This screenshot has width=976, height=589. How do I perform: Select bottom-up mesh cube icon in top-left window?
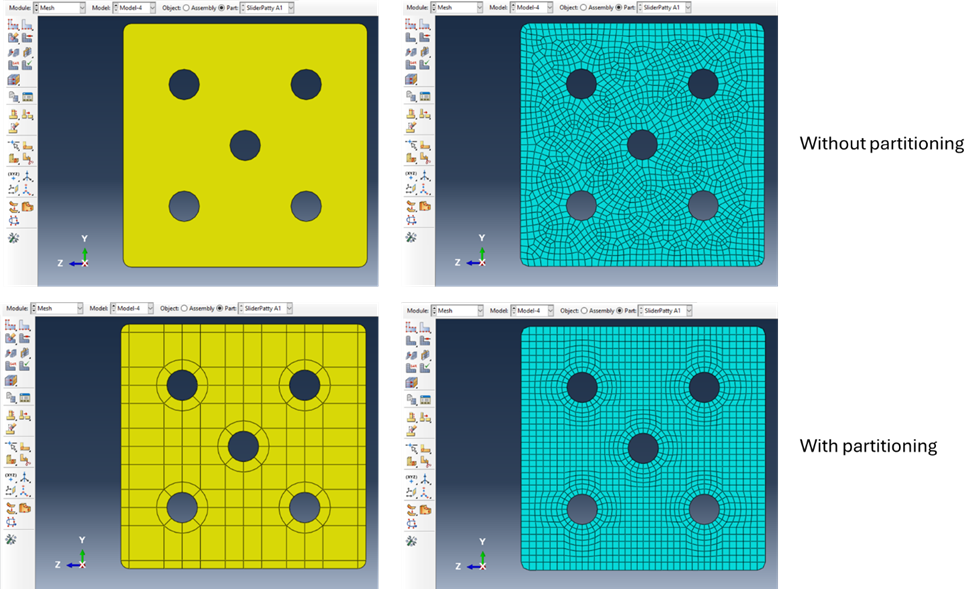[x=13, y=80]
